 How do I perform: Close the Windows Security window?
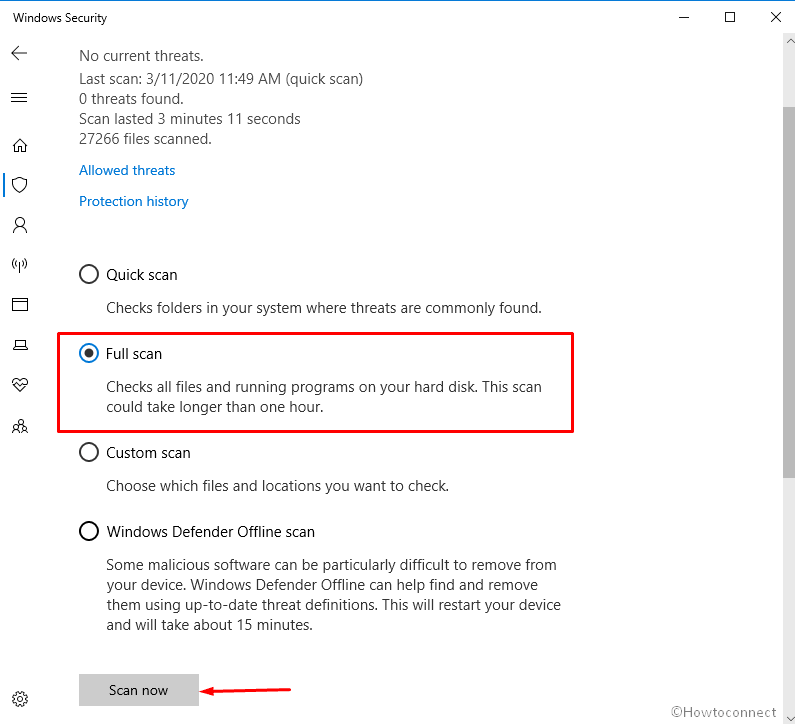click(775, 17)
